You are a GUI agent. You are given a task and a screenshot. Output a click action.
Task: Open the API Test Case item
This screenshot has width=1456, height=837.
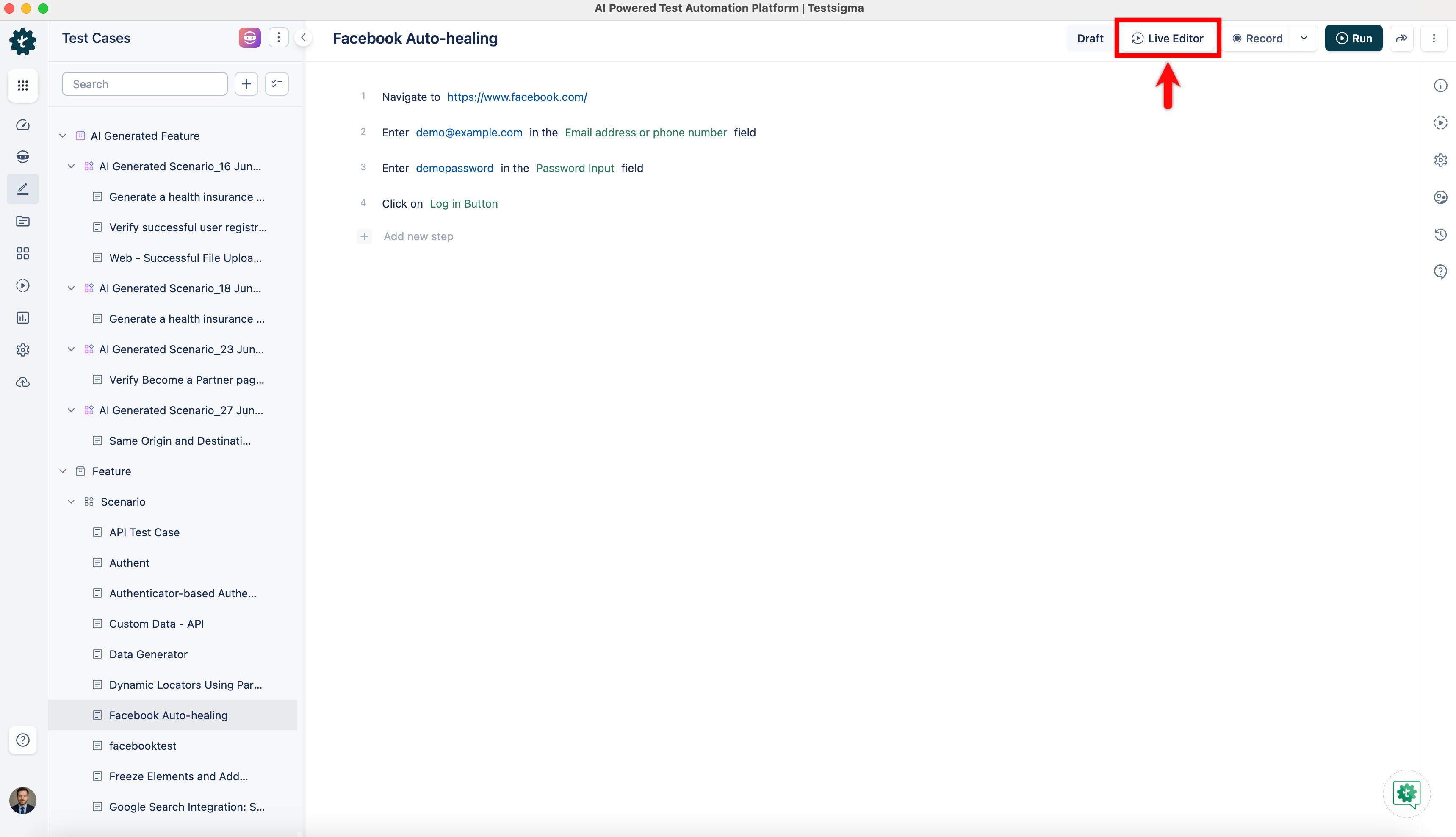tap(144, 532)
